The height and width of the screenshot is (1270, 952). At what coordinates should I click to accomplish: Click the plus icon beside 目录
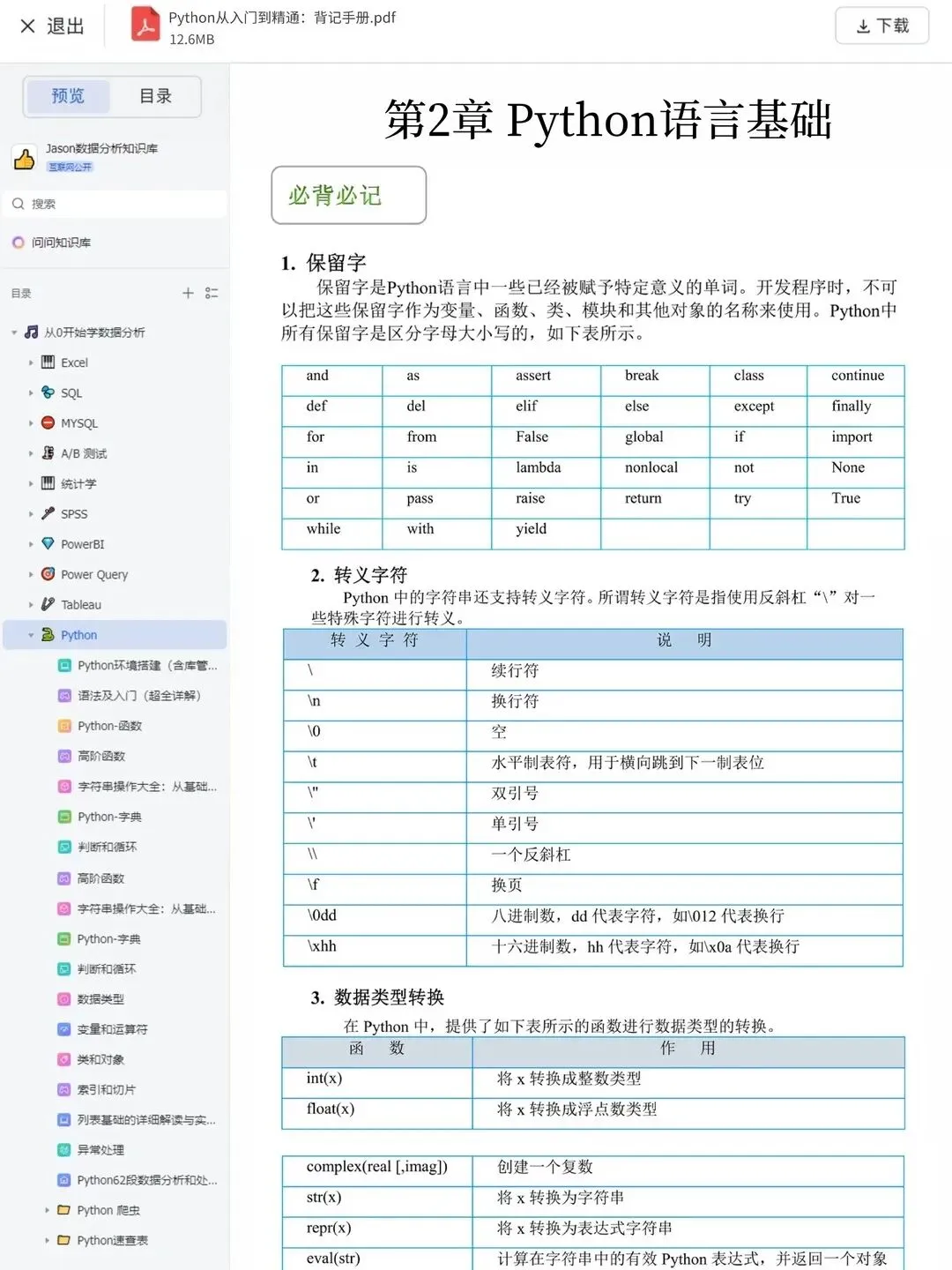(188, 293)
